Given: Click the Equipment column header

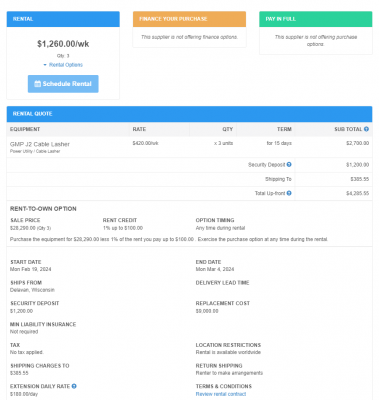Looking at the screenshot, I should click(25, 129).
